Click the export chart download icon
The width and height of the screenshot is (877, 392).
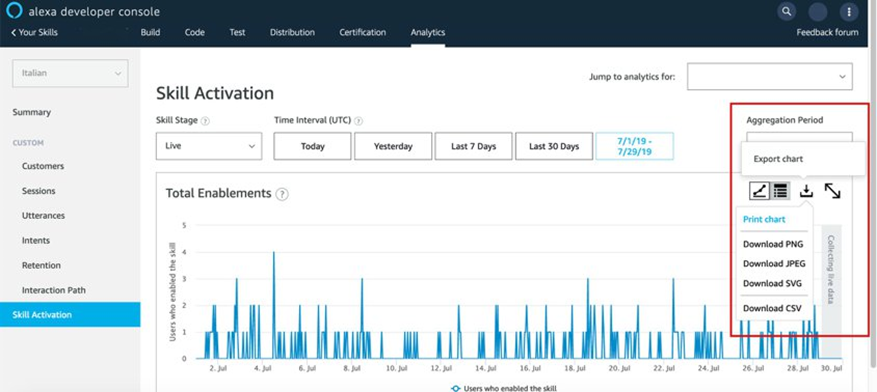[806, 191]
